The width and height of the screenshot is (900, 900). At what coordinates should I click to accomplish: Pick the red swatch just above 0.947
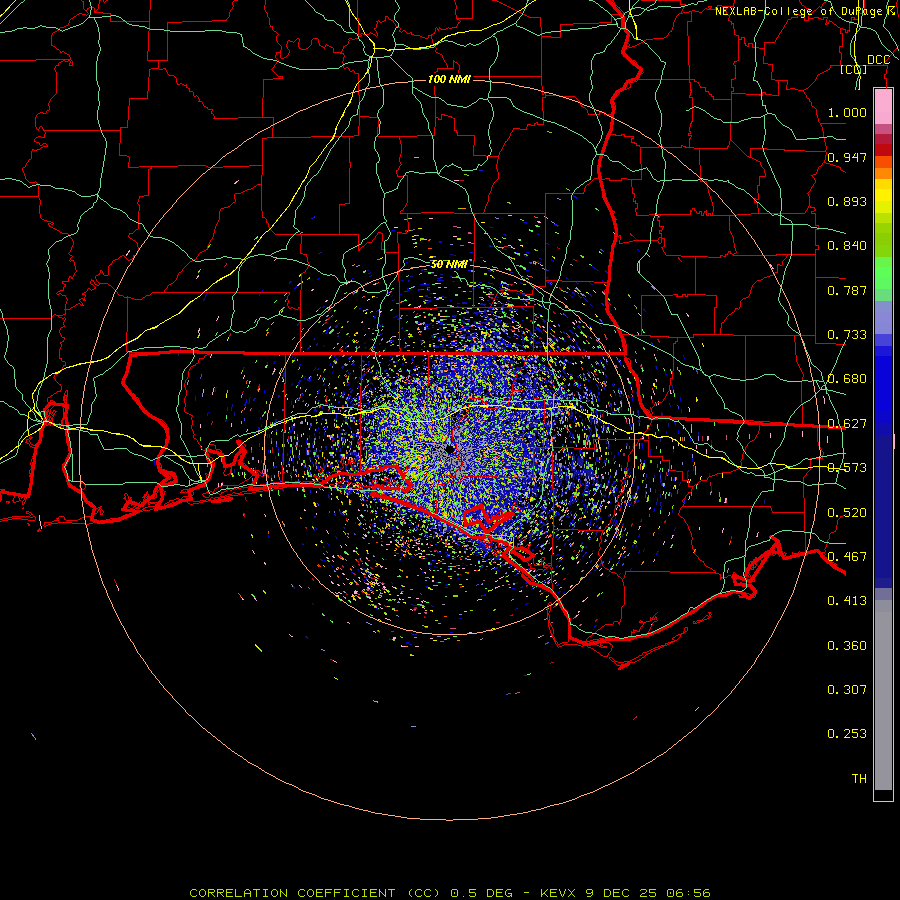click(x=883, y=150)
